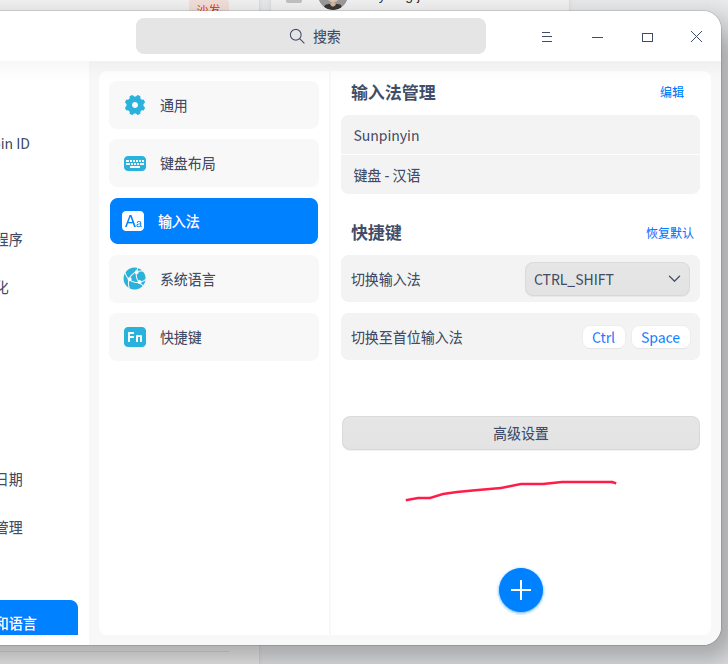The width and height of the screenshot is (728, 664).
Task: Open the 通用 settings section
Action: point(214,105)
